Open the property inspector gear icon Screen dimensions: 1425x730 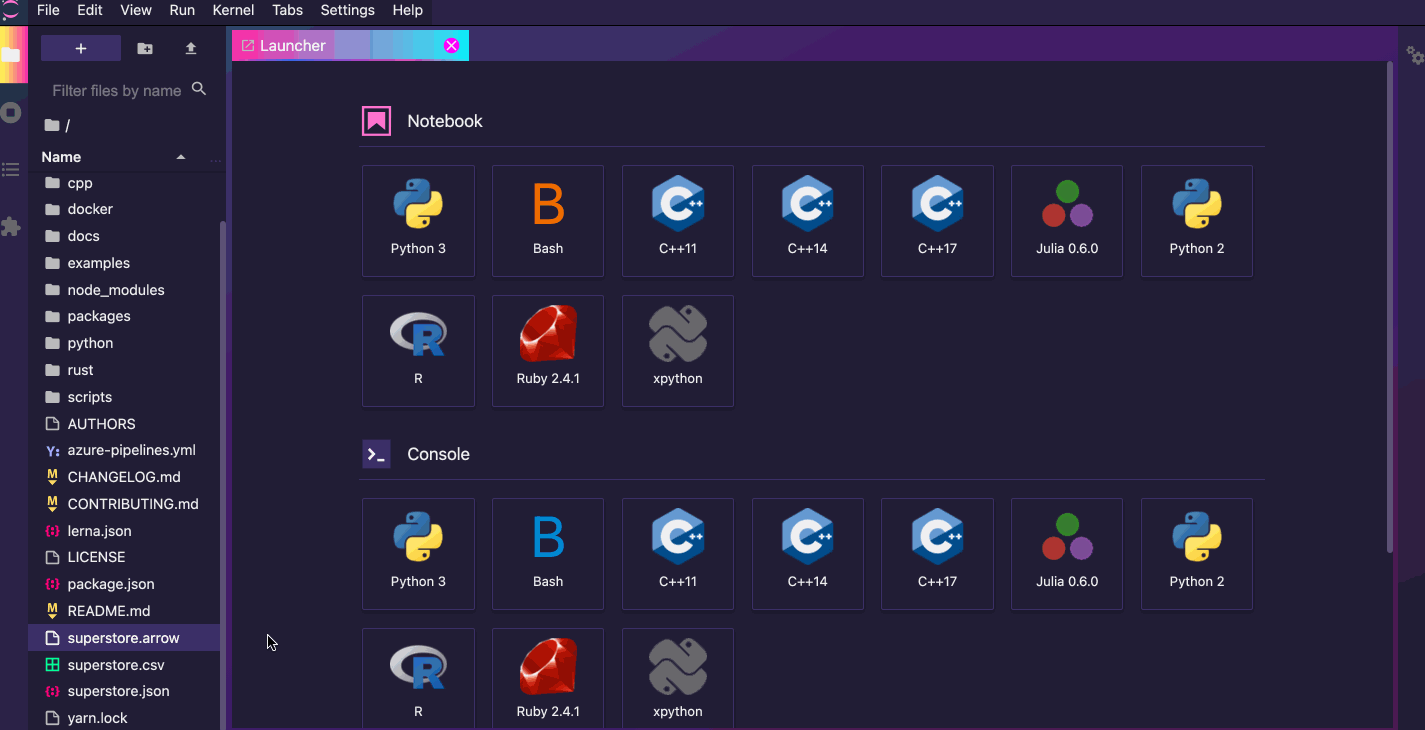click(x=1414, y=55)
